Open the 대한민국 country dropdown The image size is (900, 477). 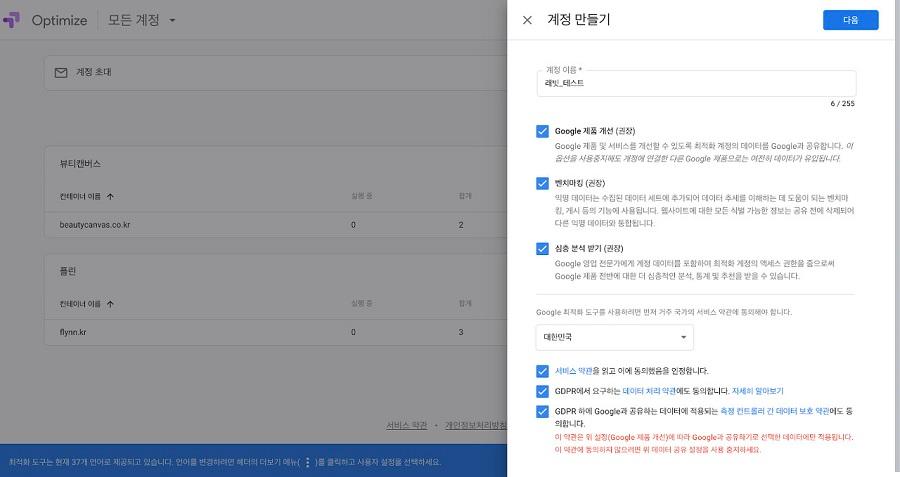(614, 337)
